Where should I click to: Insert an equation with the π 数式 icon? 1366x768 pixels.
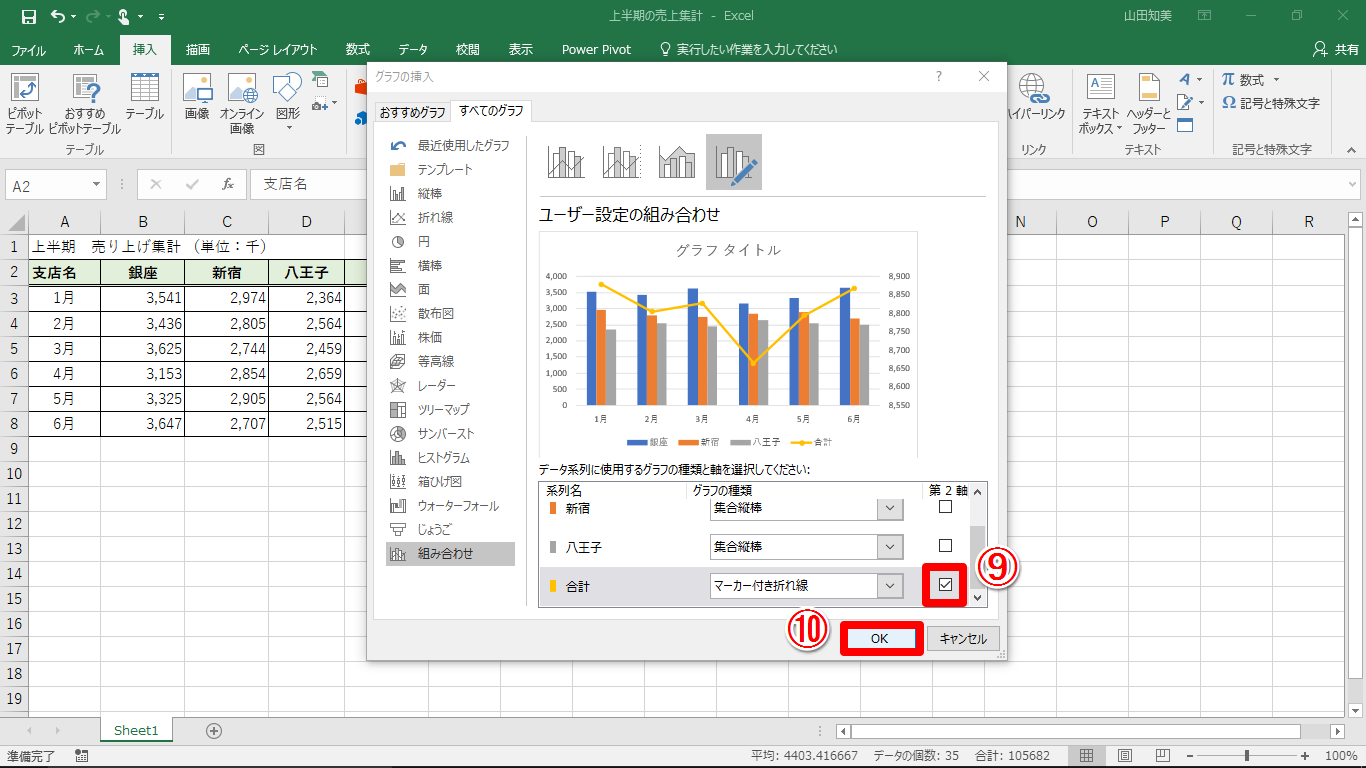[x=1242, y=80]
